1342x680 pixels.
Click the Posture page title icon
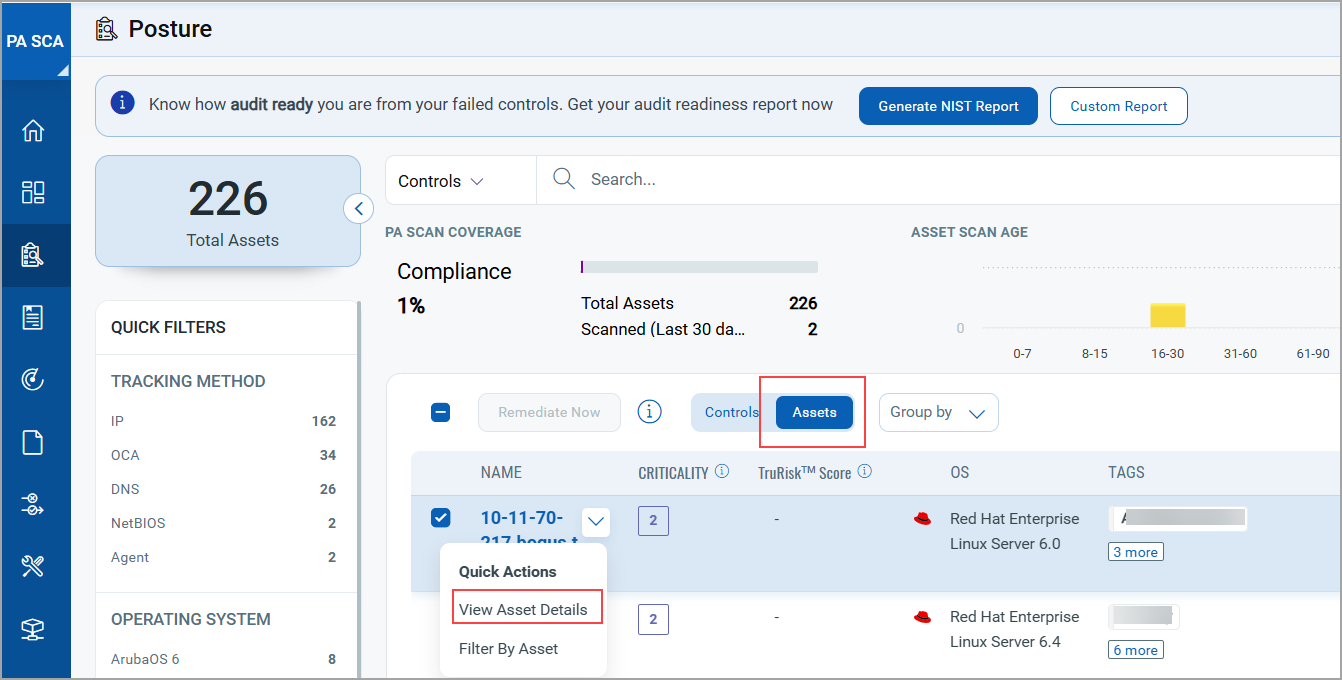(106, 29)
